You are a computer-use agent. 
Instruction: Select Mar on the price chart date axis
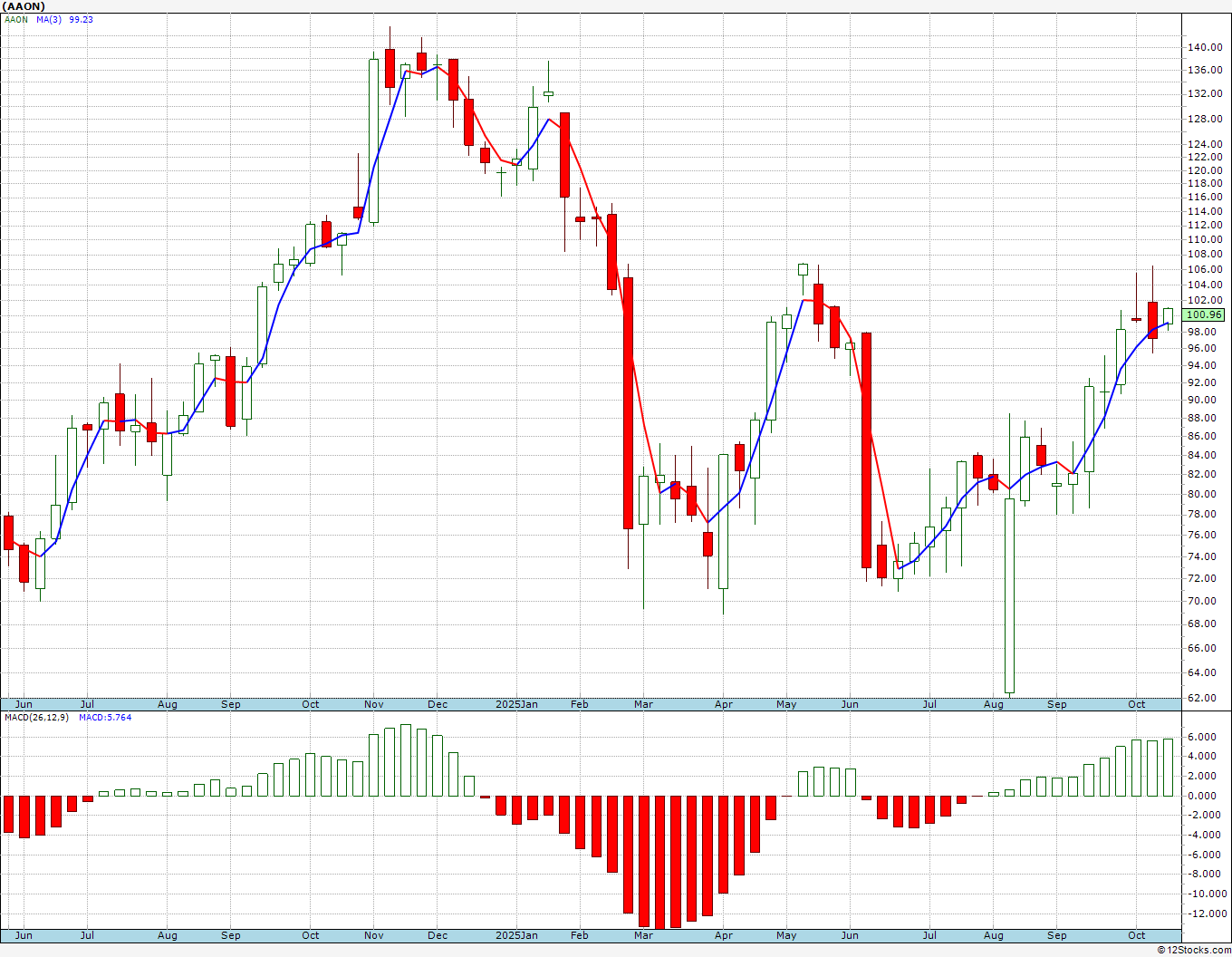pyautogui.click(x=644, y=704)
